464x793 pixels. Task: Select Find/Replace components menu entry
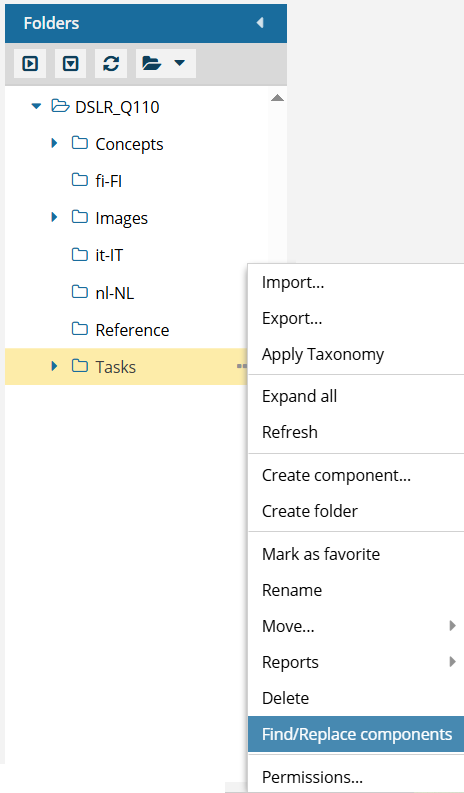click(356, 734)
